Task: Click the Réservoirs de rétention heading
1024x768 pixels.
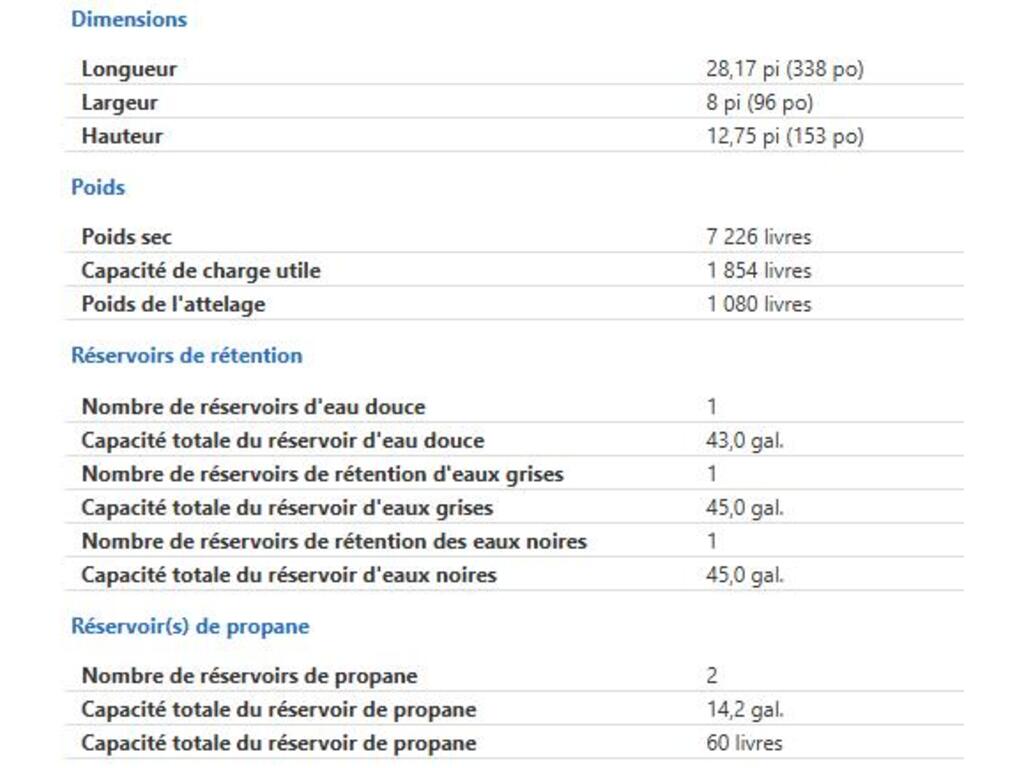Action: [x=186, y=355]
